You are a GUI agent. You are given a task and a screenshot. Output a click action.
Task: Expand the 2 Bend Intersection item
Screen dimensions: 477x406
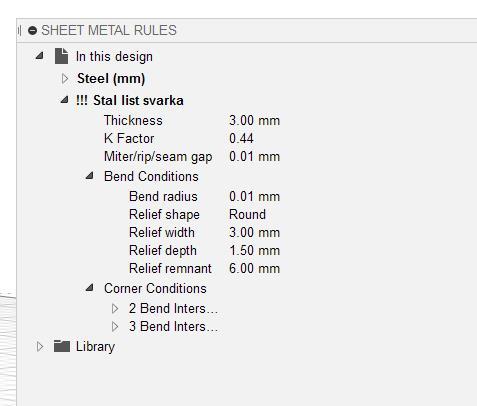click(x=115, y=309)
